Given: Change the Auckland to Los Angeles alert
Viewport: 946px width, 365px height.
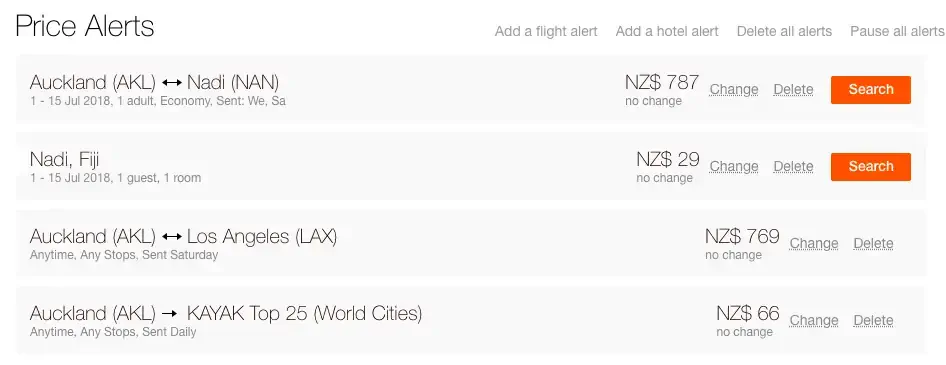Looking at the screenshot, I should (x=814, y=244).
